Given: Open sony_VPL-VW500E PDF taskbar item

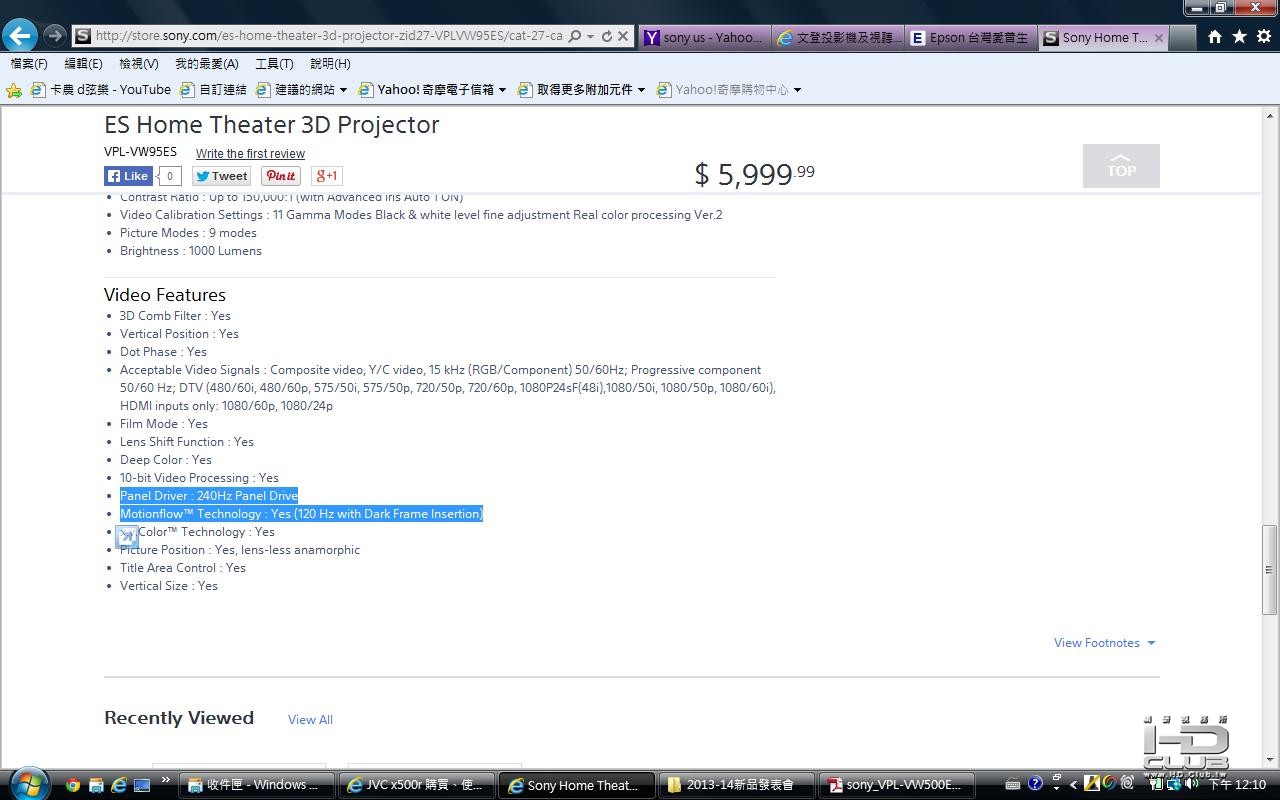Looking at the screenshot, I should click(x=896, y=785).
